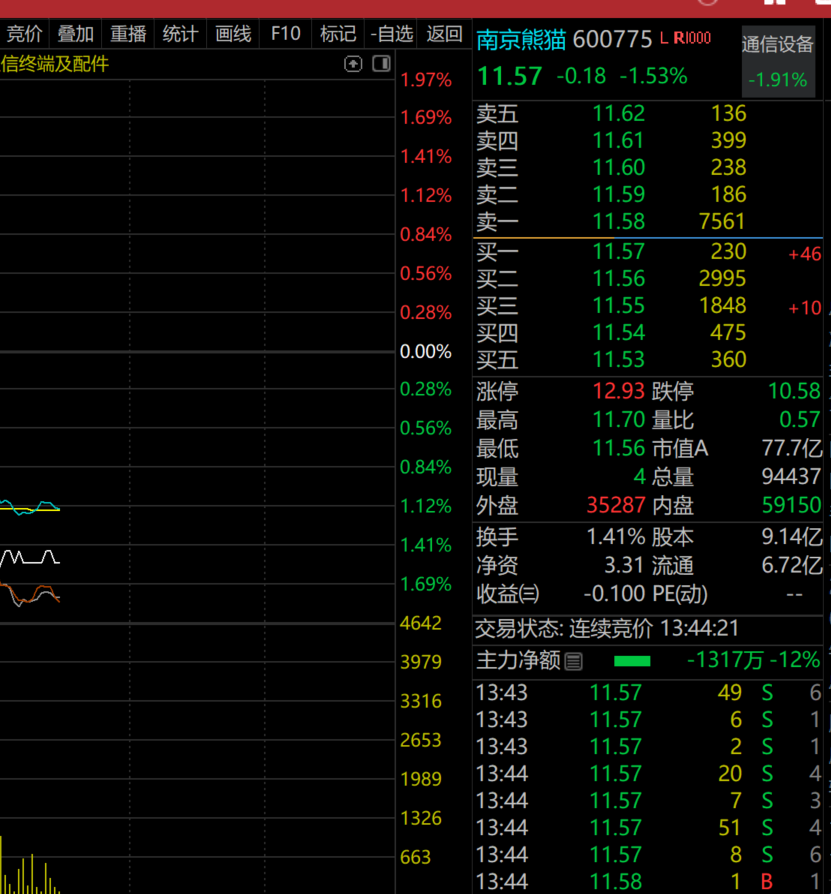Click 收益(三) value -0.100

614,594
